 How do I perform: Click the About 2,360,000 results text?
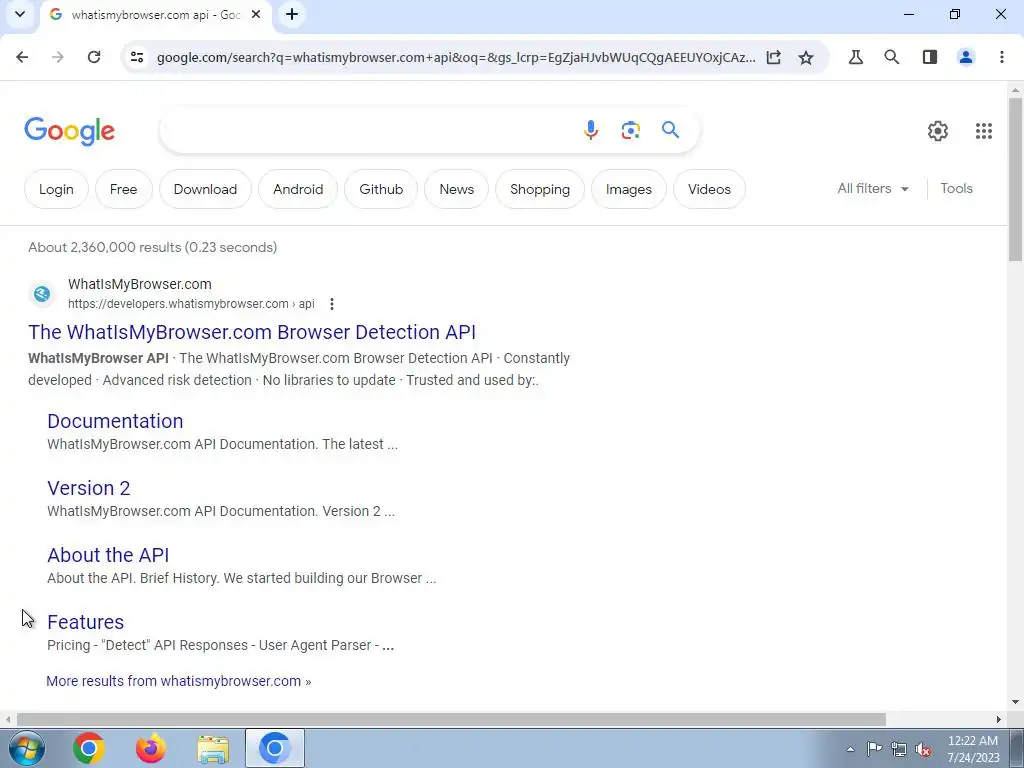pyautogui.click(x=153, y=248)
